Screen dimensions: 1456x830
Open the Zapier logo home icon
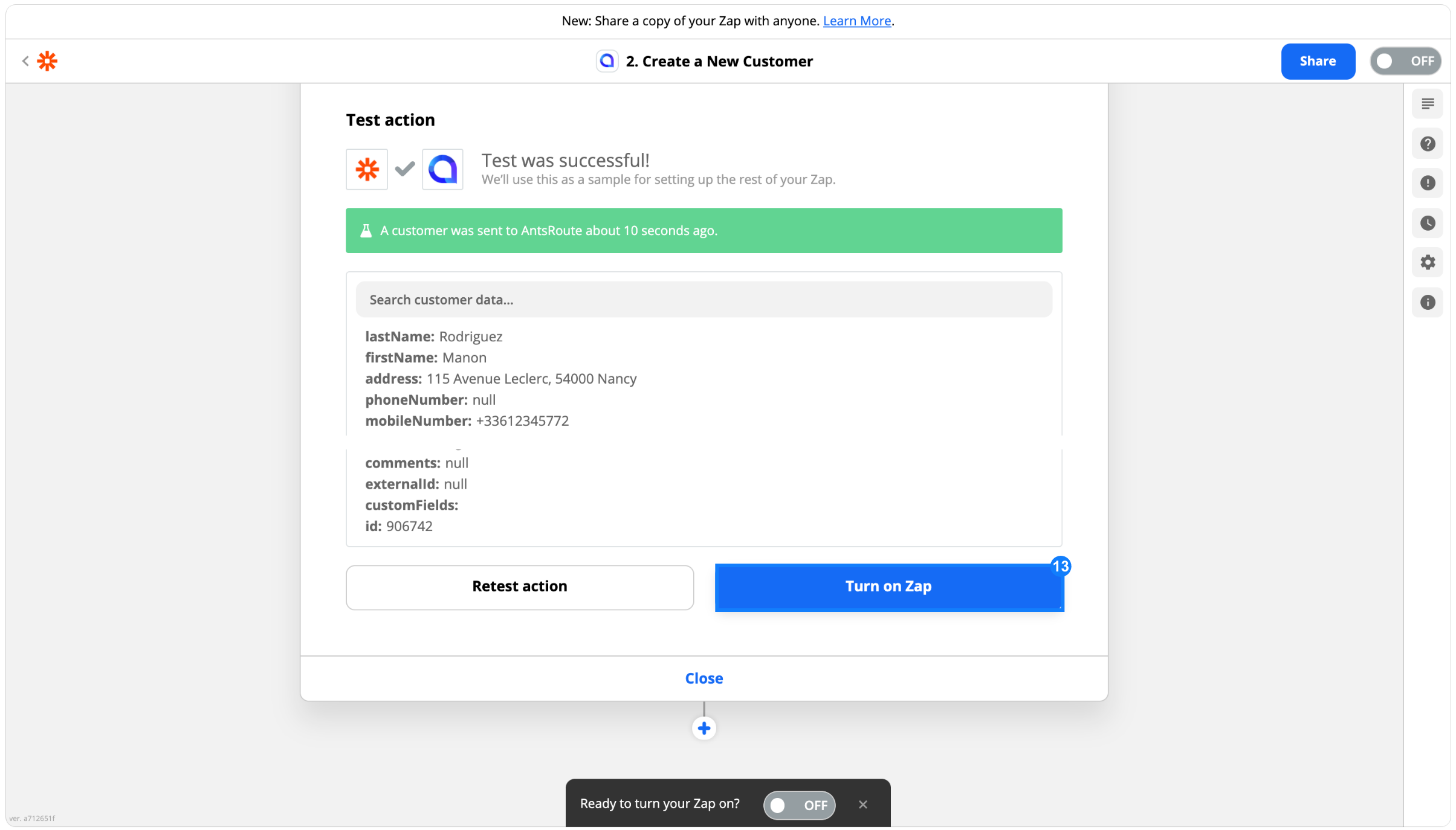(47, 61)
